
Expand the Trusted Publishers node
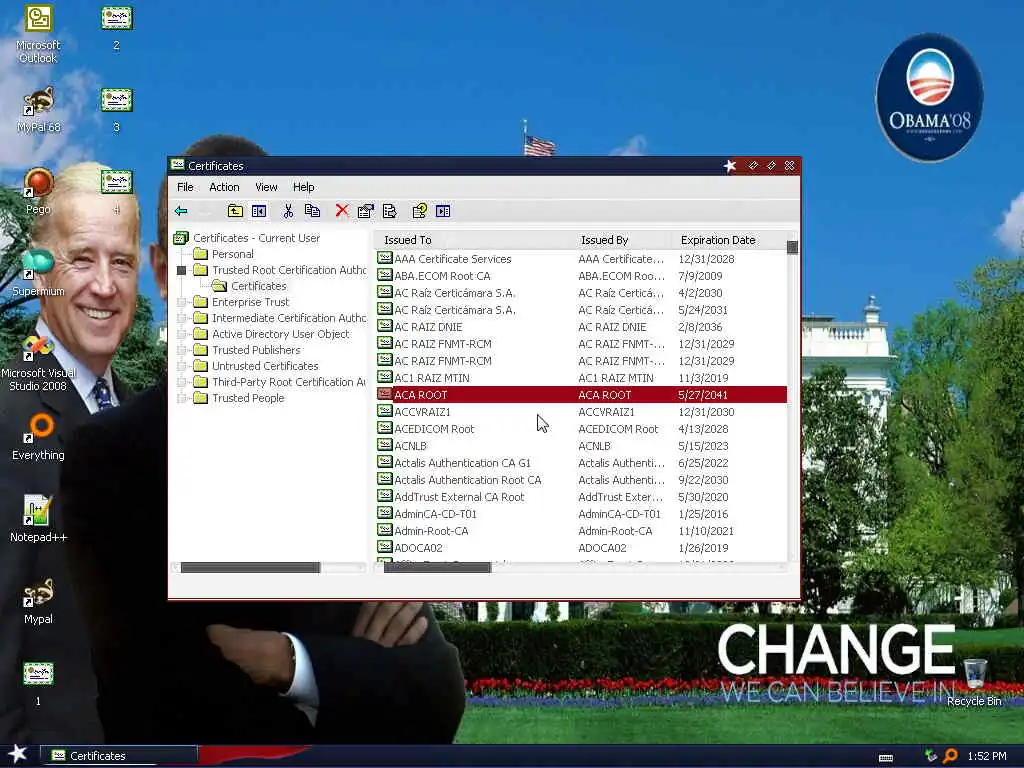tap(182, 350)
